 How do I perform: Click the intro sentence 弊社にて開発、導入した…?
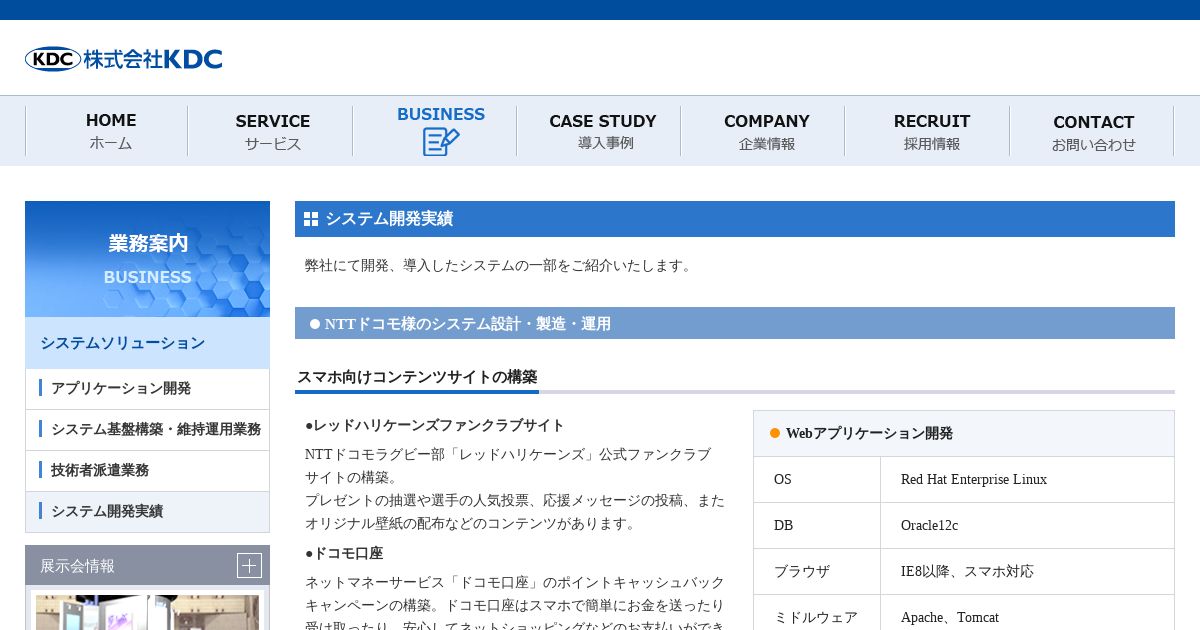click(x=500, y=266)
